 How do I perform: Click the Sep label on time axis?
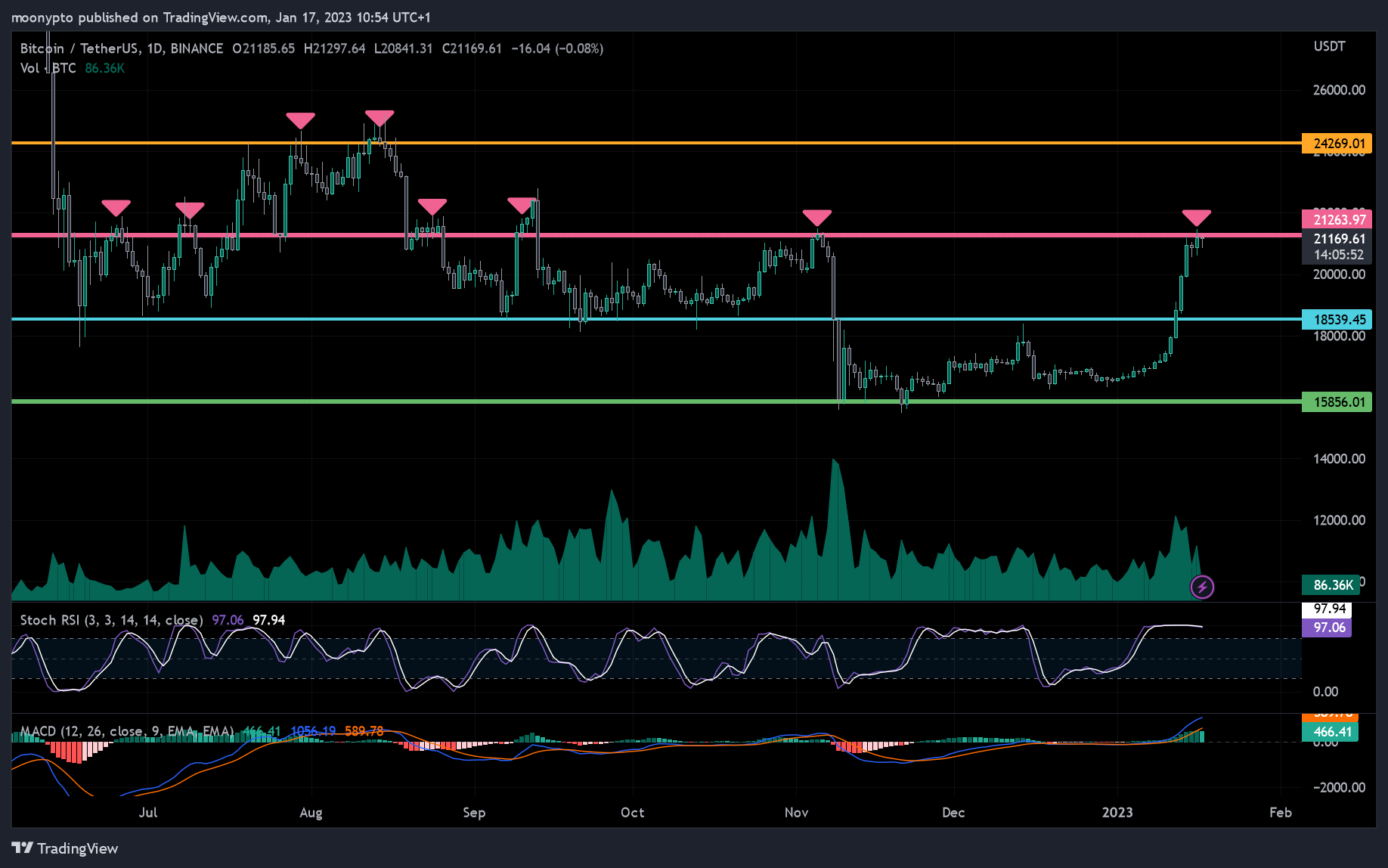tap(474, 813)
